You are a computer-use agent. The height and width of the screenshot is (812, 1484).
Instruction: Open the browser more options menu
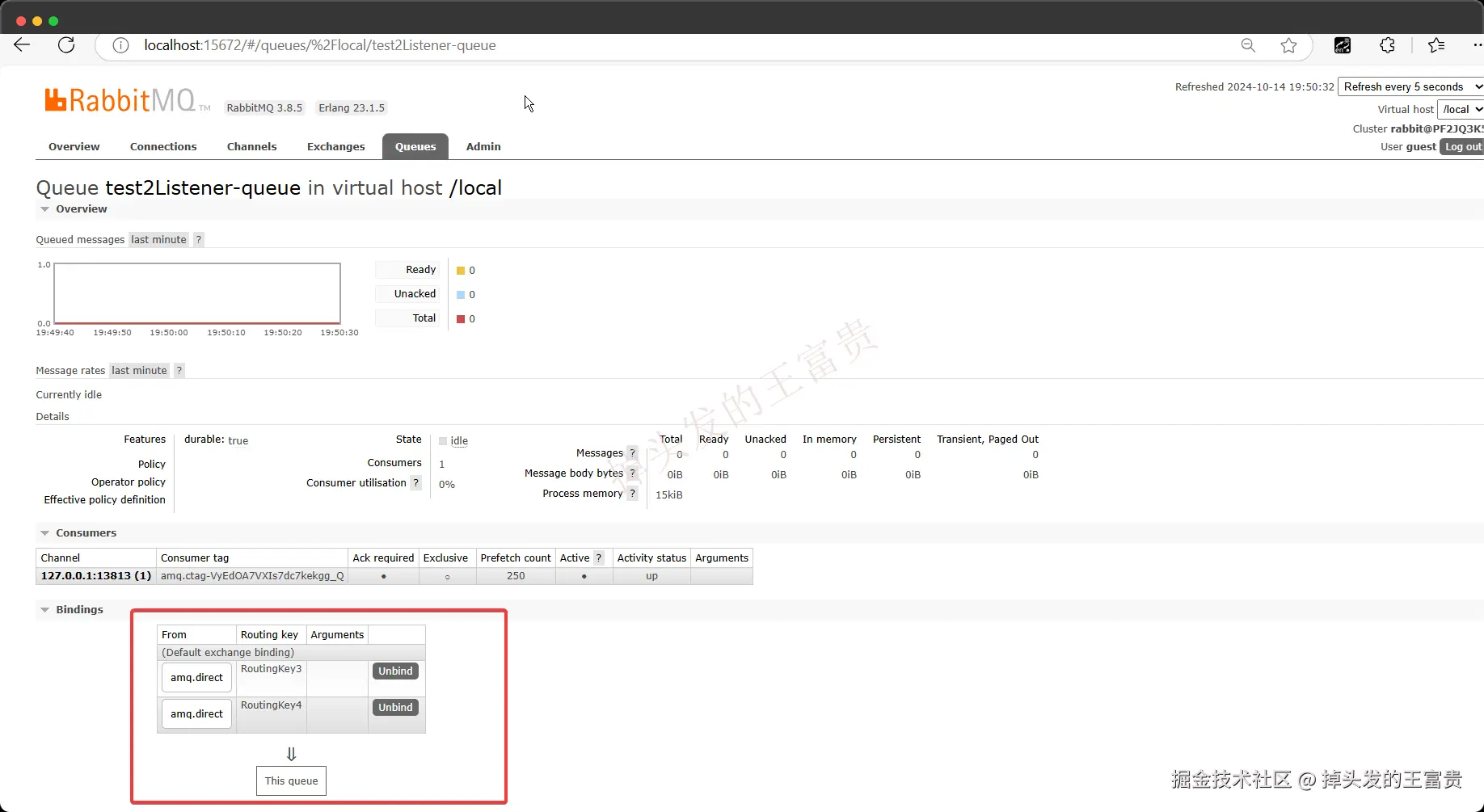click(1477, 45)
